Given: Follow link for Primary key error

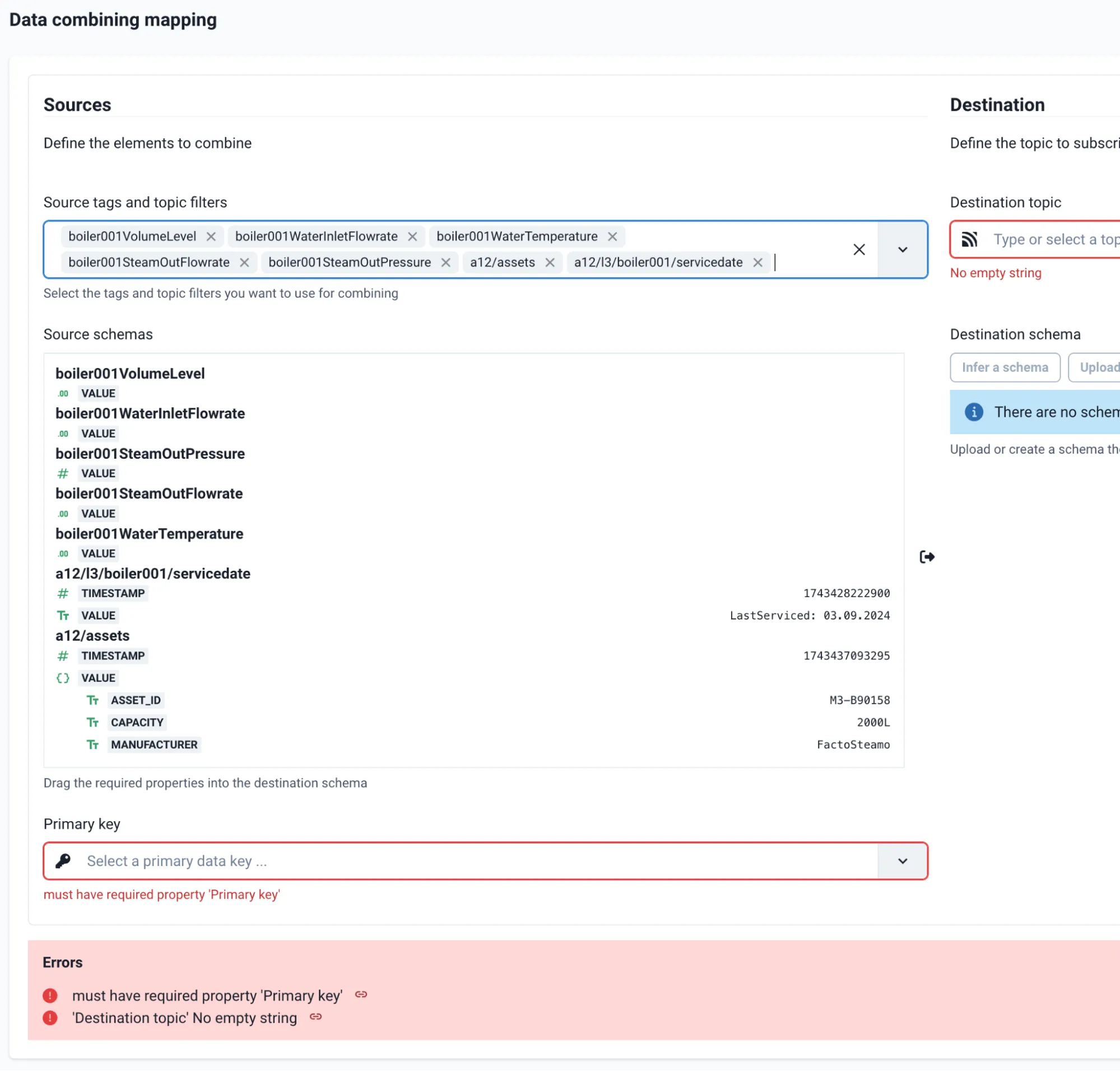Looking at the screenshot, I should pyautogui.click(x=361, y=994).
